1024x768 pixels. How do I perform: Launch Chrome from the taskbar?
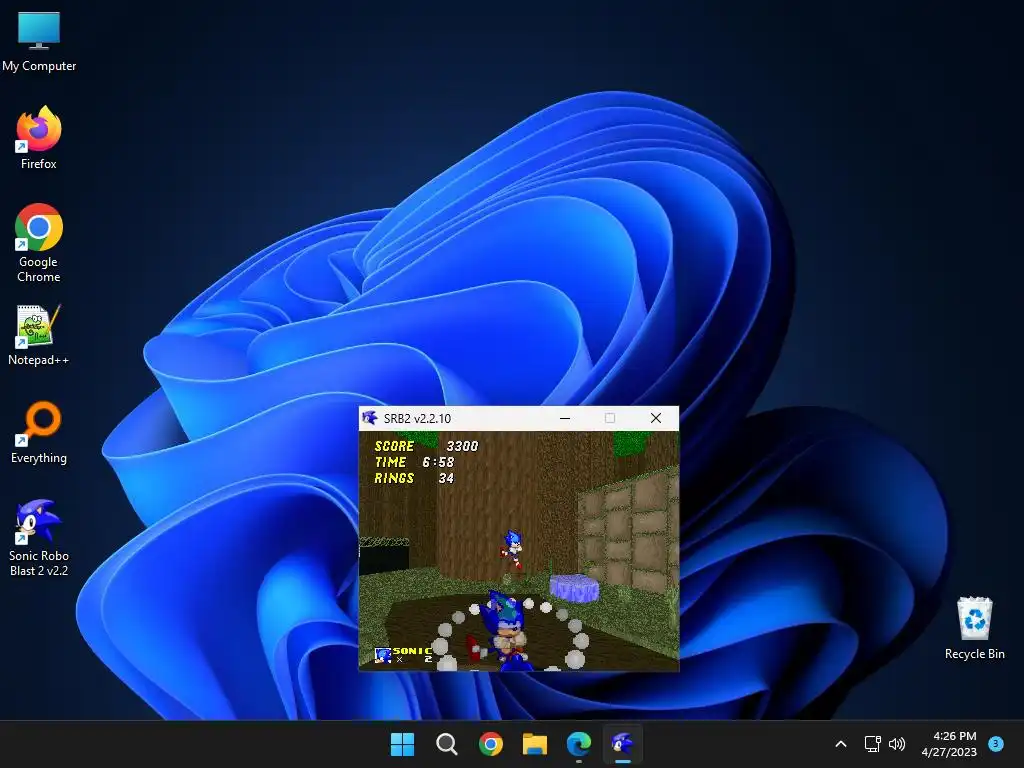click(x=490, y=744)
